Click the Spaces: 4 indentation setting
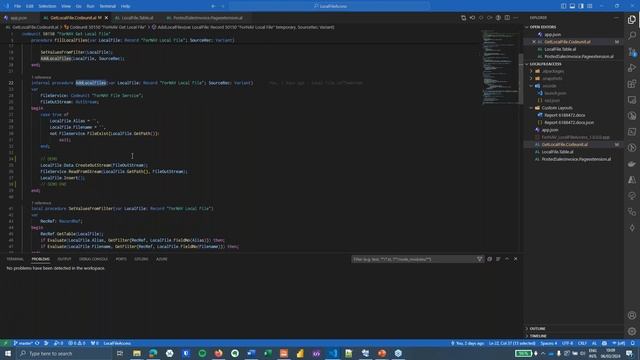 (x=549, y=343)
